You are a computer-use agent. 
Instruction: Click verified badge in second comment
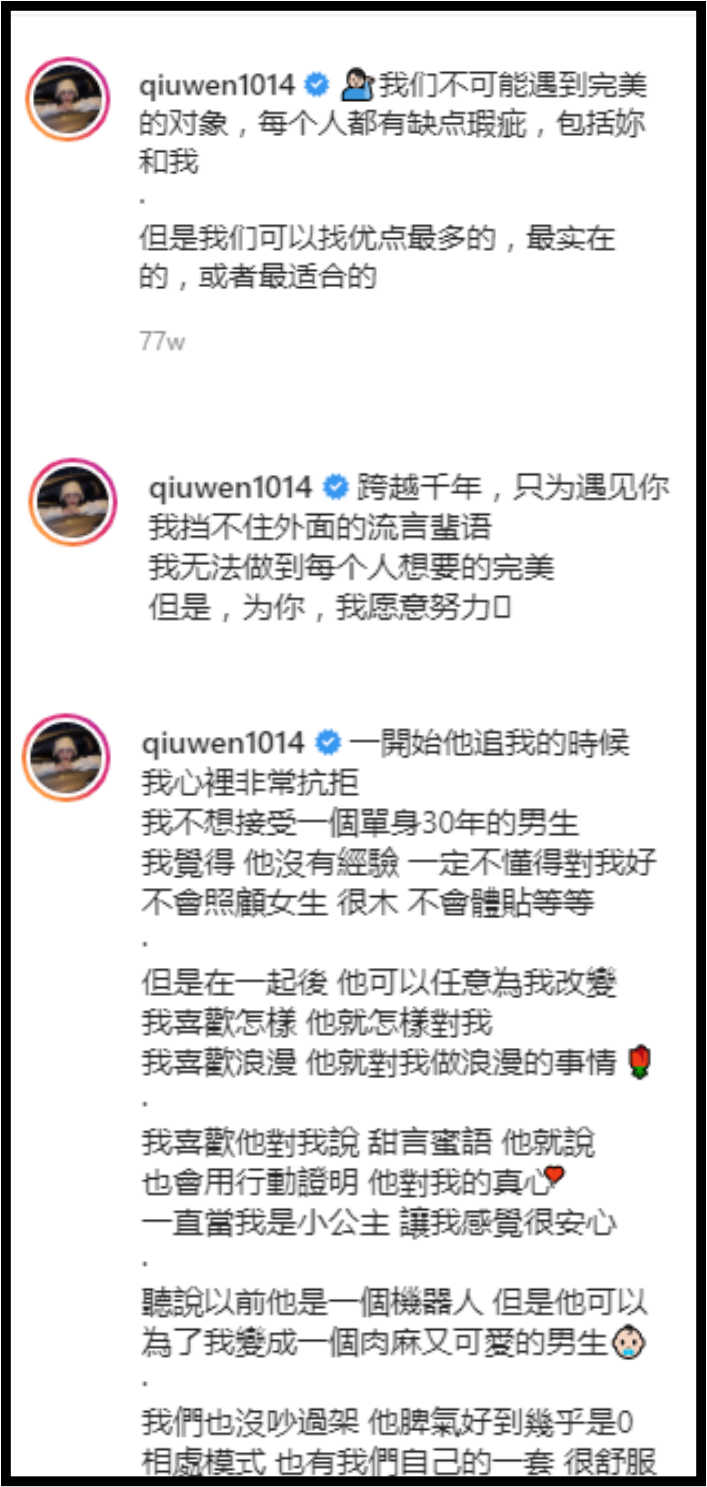pos(335,488)
